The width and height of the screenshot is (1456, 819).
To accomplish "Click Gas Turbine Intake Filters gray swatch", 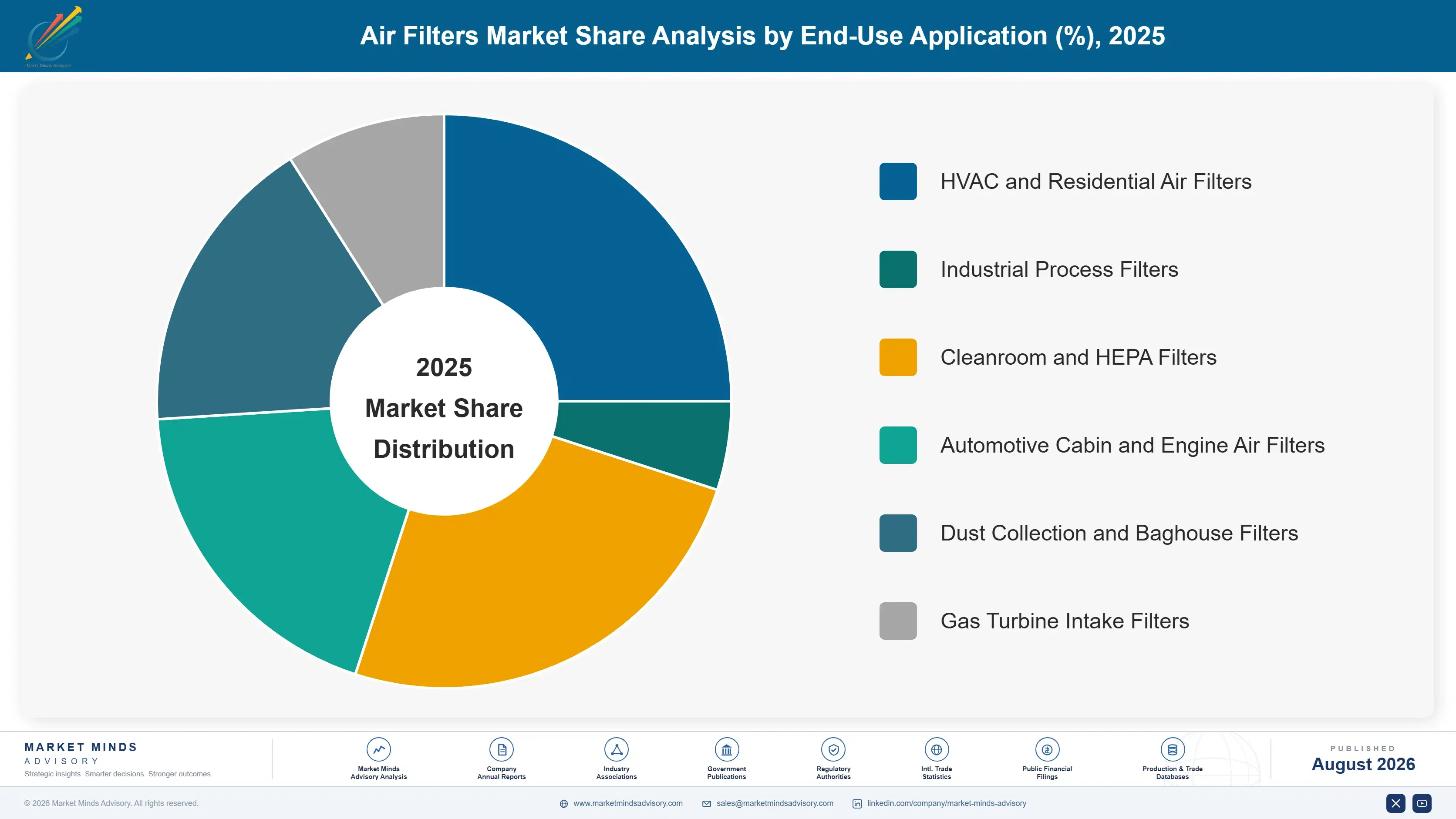I will (x=897, y=621).
